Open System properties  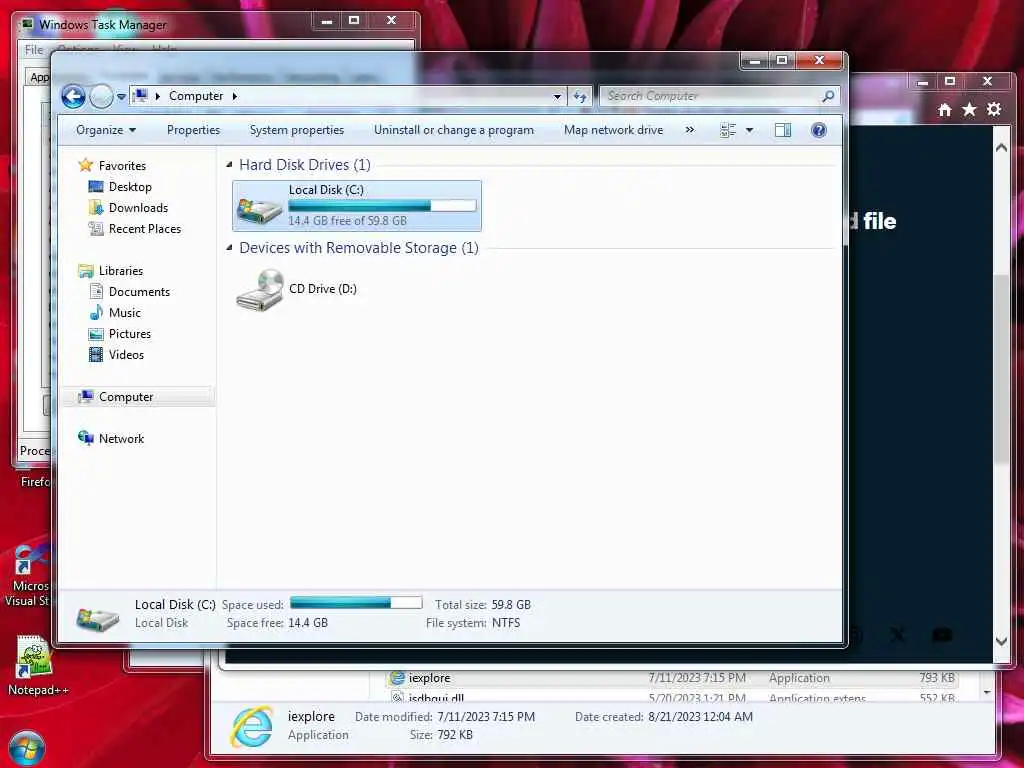(296, 130)
